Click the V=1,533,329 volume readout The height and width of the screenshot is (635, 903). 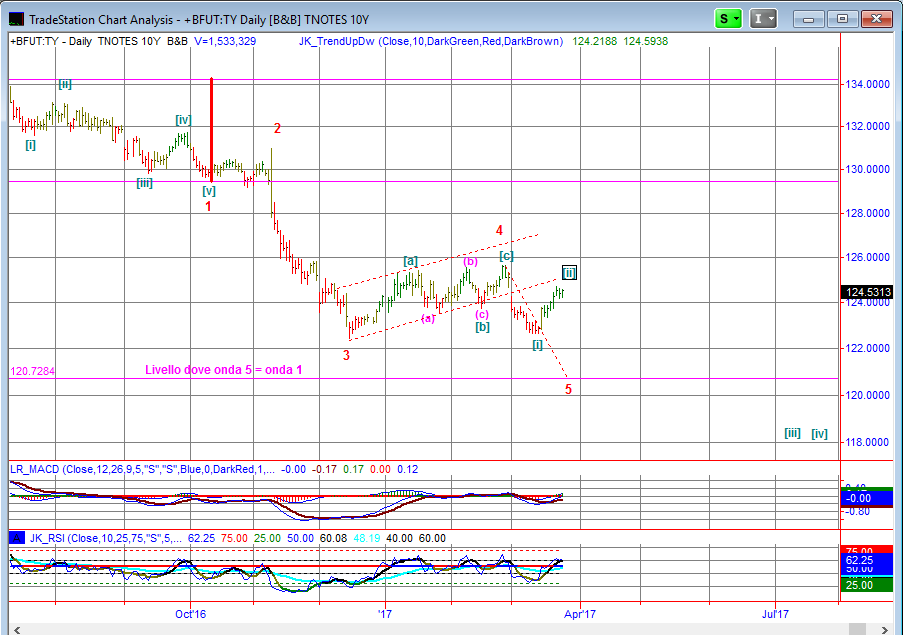pos(225,41)
